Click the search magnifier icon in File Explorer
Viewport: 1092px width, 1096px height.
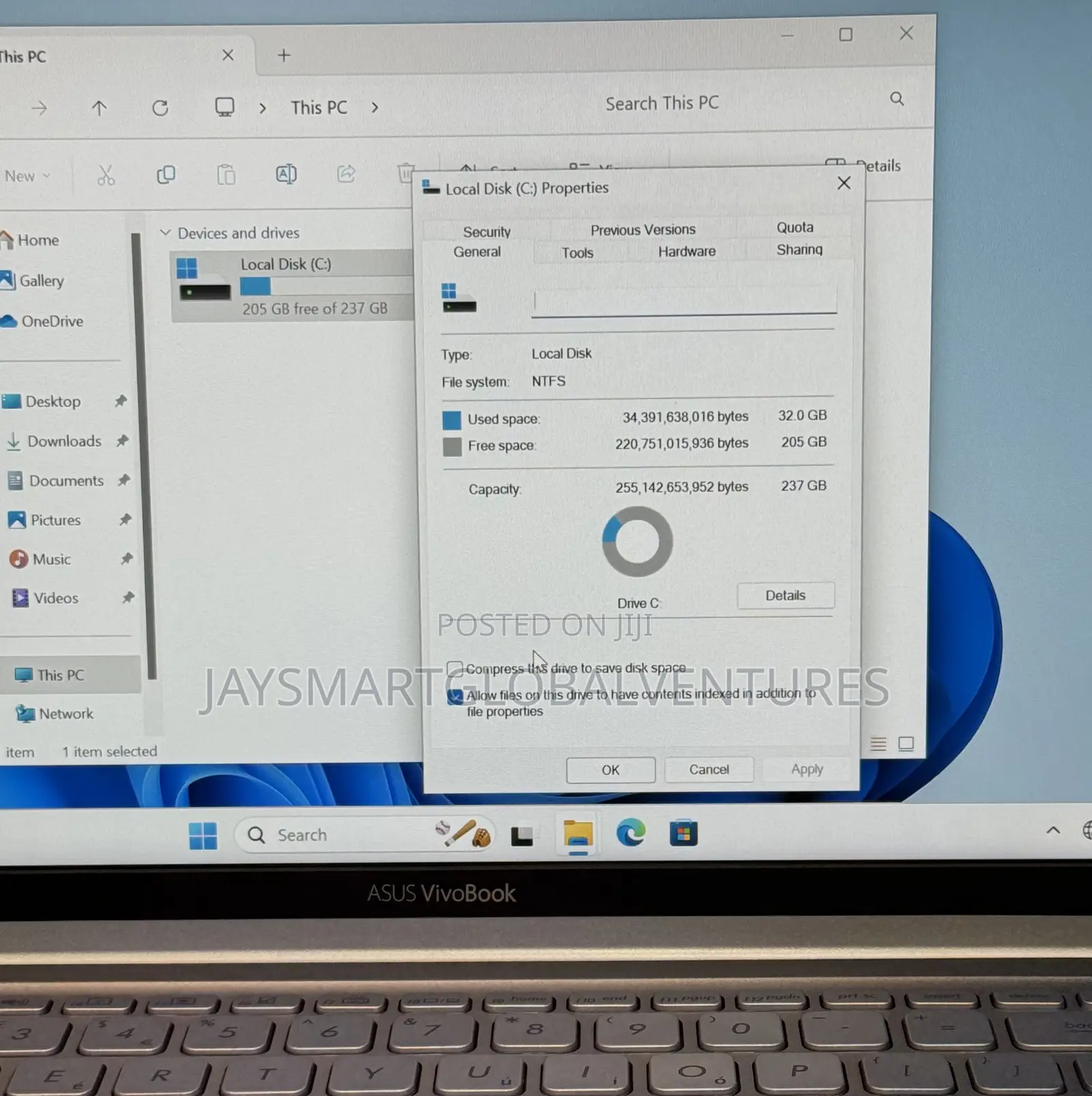click(897, 100)
